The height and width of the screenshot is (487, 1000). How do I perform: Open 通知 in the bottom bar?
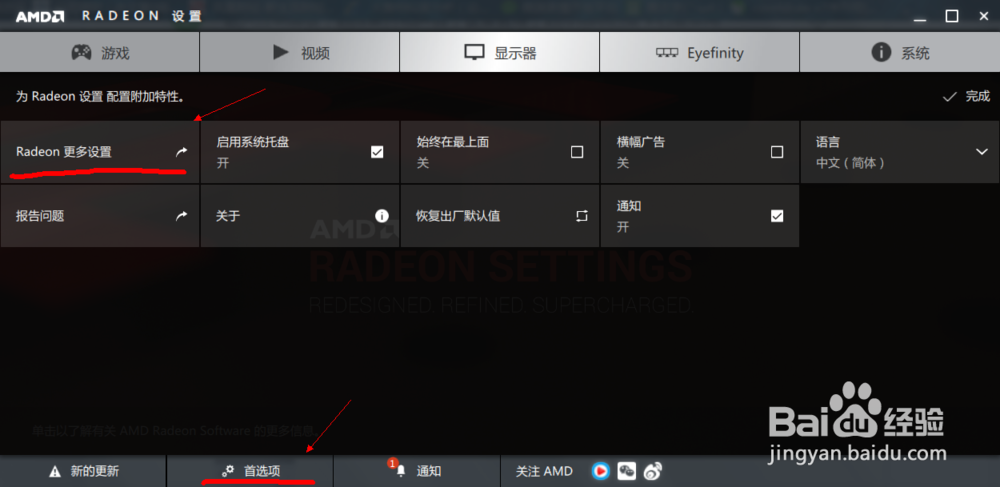[416, 472]
